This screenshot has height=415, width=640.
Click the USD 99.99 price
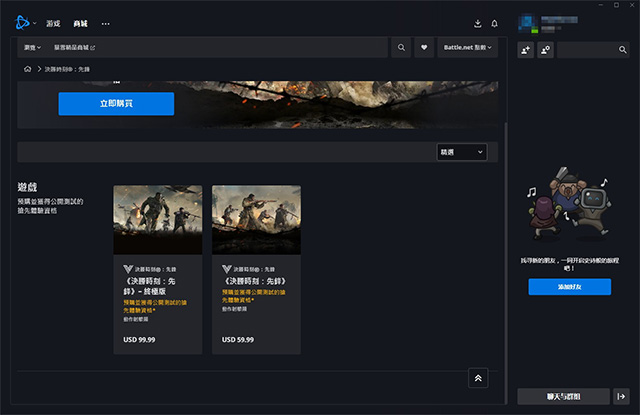[139, 340]
